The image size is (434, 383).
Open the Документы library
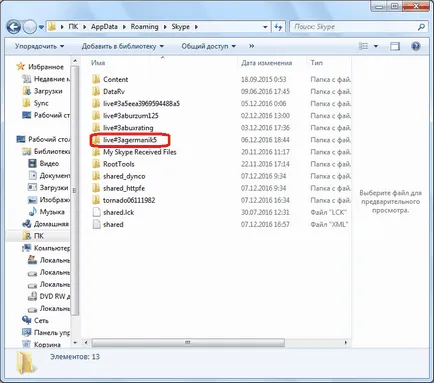[55, 176]
